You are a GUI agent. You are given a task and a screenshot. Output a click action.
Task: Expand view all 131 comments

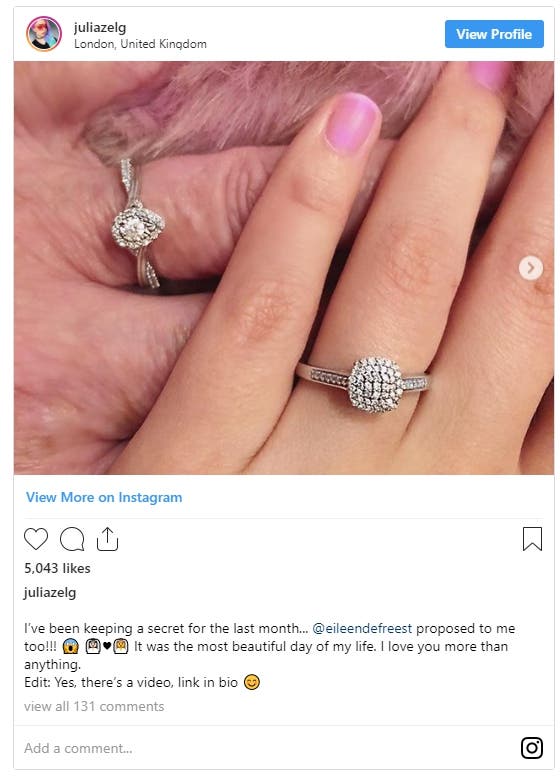pyautogui.click(x=94, y=706)
